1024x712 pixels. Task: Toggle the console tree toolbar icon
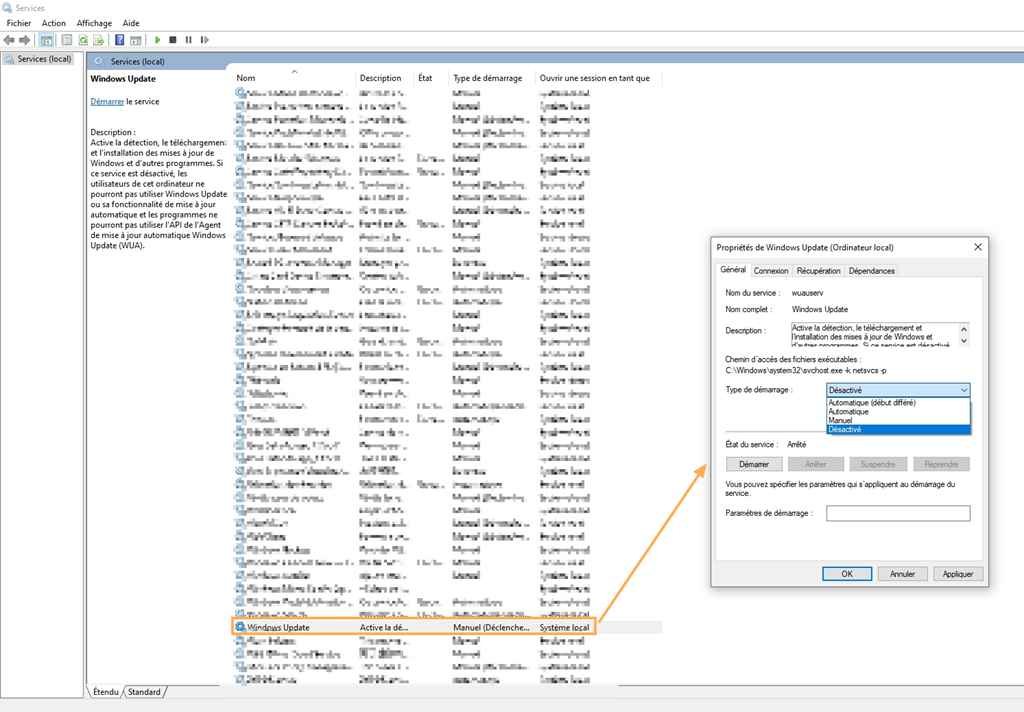pos(46,40)
